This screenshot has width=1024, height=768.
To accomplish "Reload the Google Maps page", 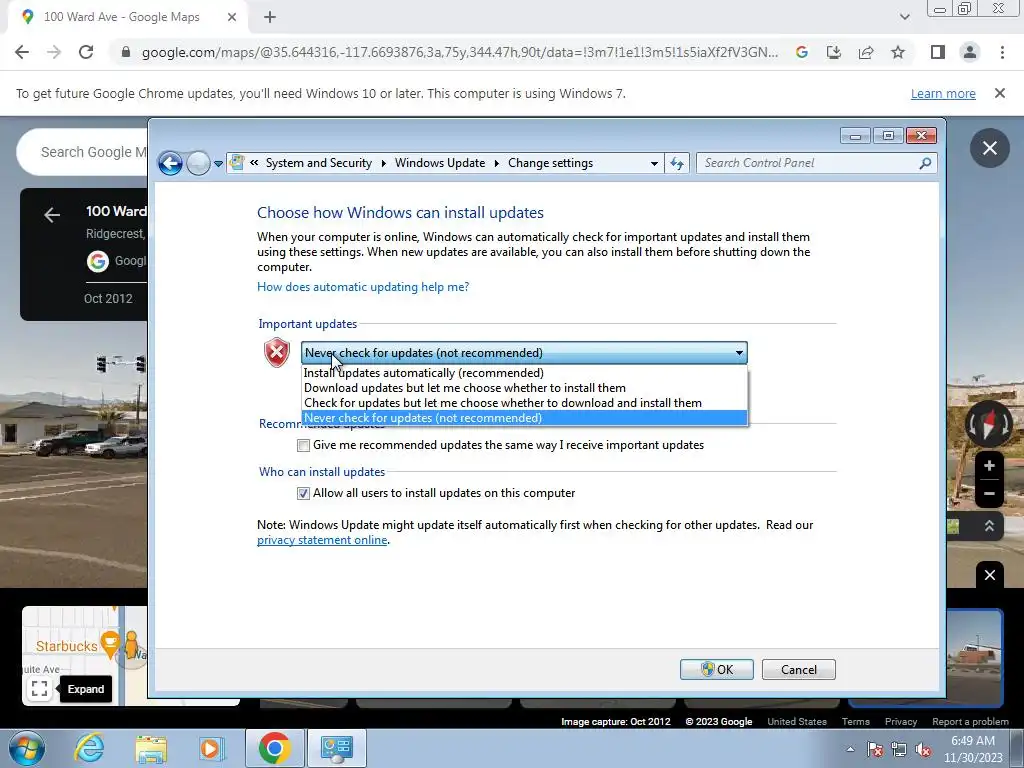I will [86, 52].
